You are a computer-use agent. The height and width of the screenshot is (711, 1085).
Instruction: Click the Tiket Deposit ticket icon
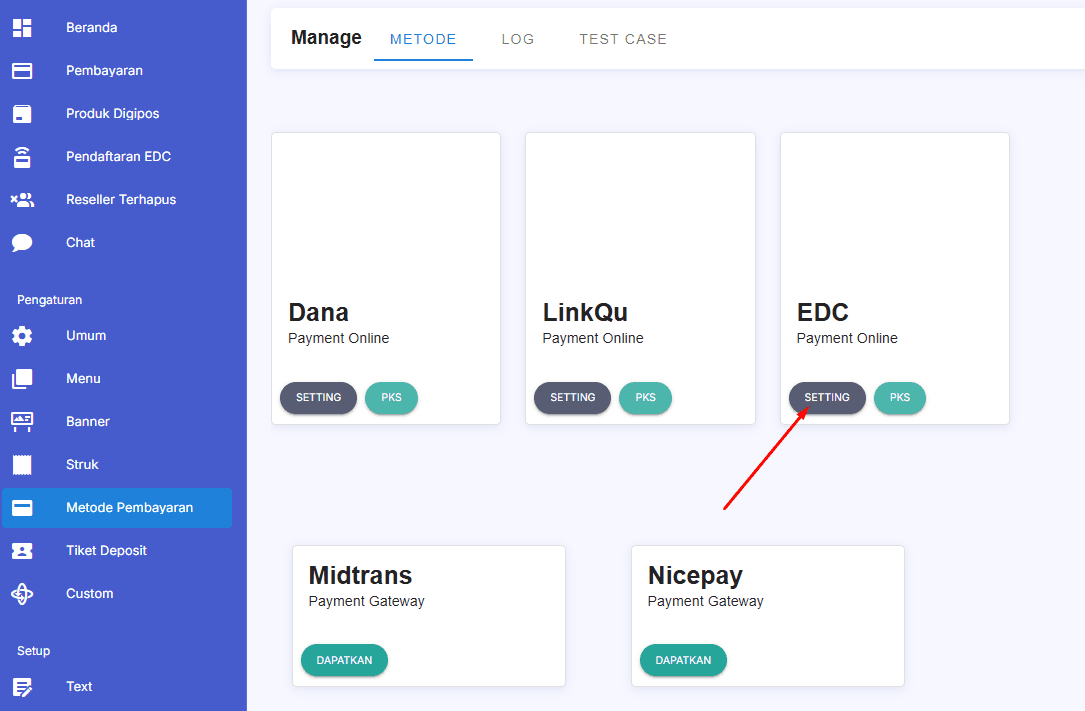(22, 551)
